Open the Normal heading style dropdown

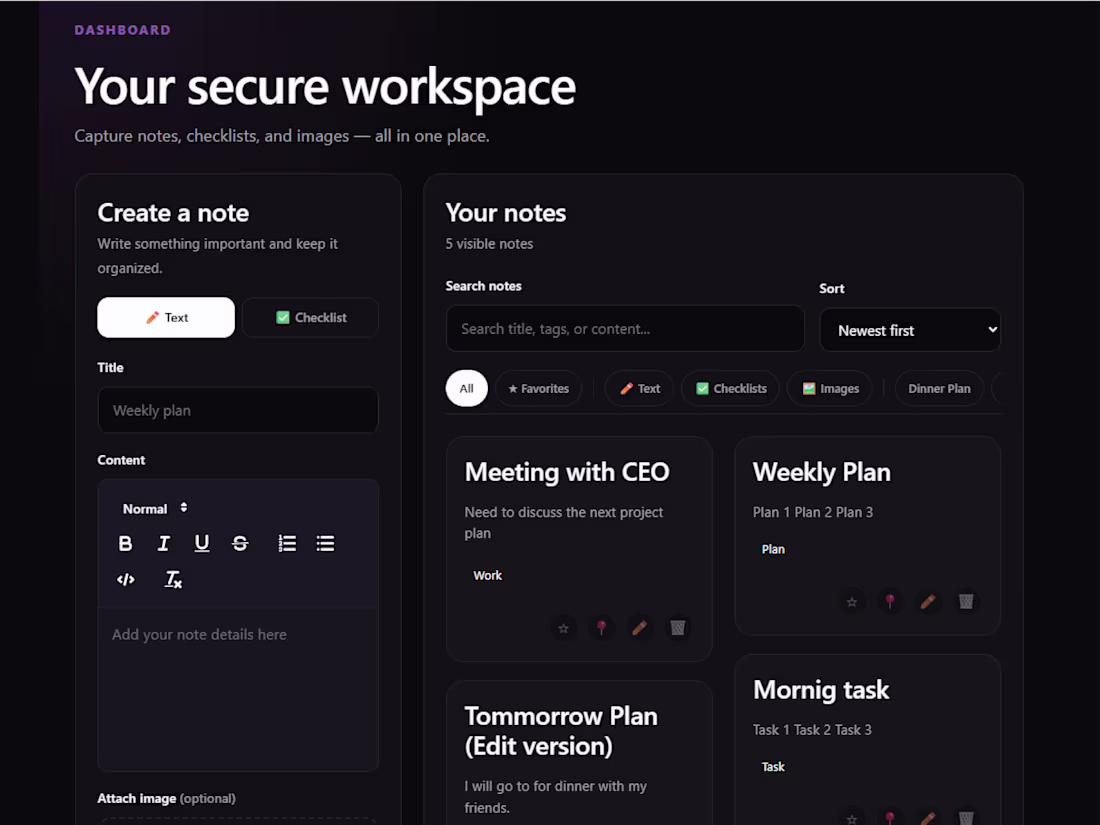tap(154, 509)
